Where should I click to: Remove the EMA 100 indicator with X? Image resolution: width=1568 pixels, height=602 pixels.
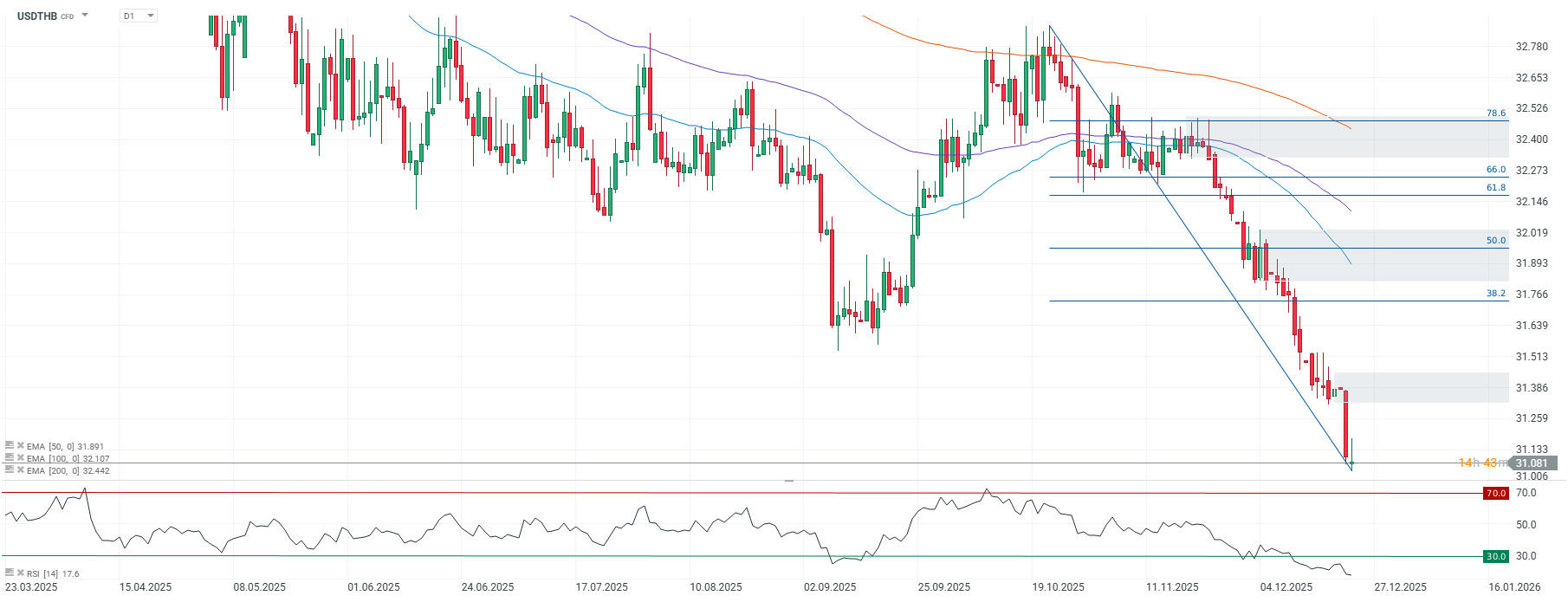(20, 458)
